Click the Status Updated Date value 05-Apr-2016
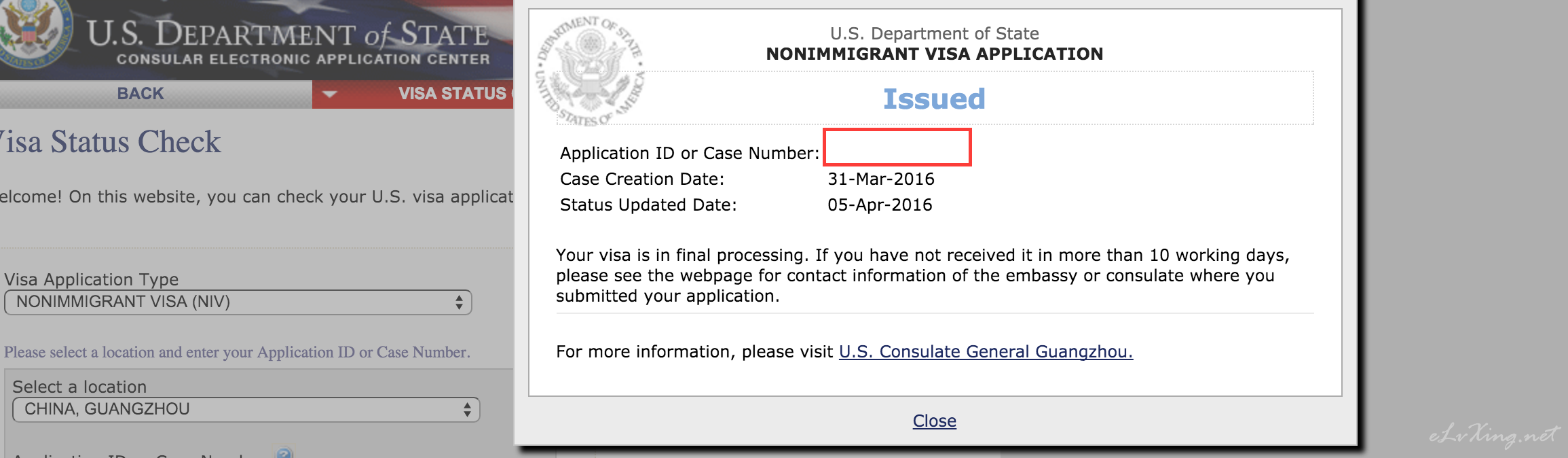This screenshot has height=458, width=1568. 880,205
